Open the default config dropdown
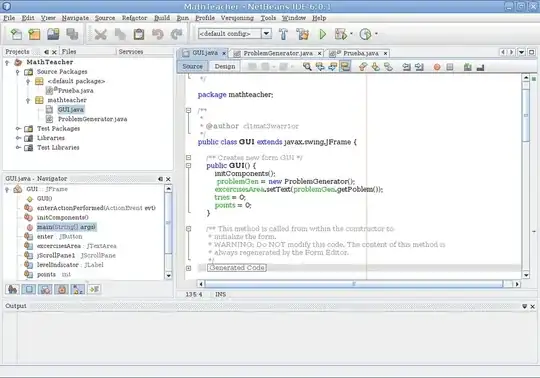This screenshot has width=540, height=378. click(x=266, y=34)
